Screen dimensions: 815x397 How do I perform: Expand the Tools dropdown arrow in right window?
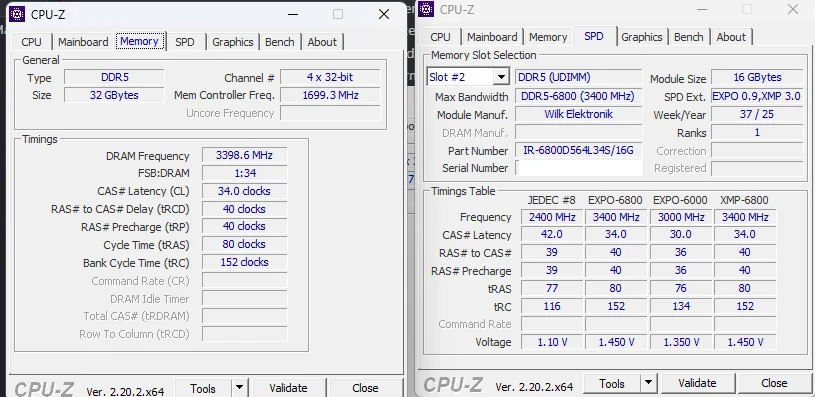[648, 383]
